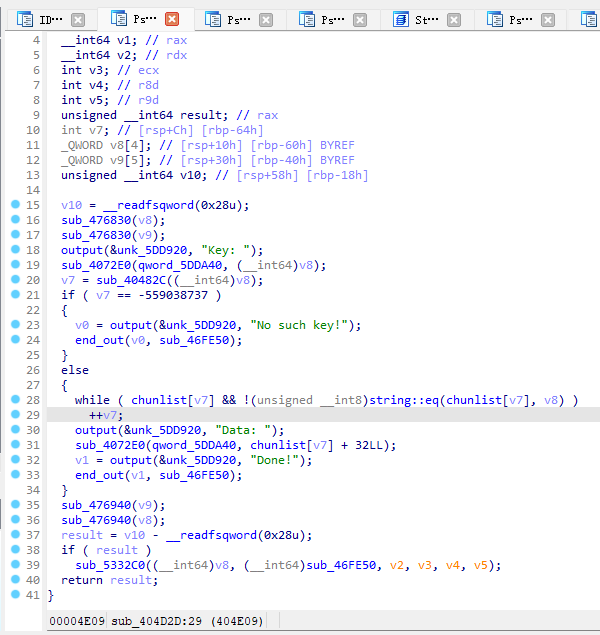The image size is (600, 635).
Task: Click line number 10 in the gutter
Action: click(x=33, y=130)
